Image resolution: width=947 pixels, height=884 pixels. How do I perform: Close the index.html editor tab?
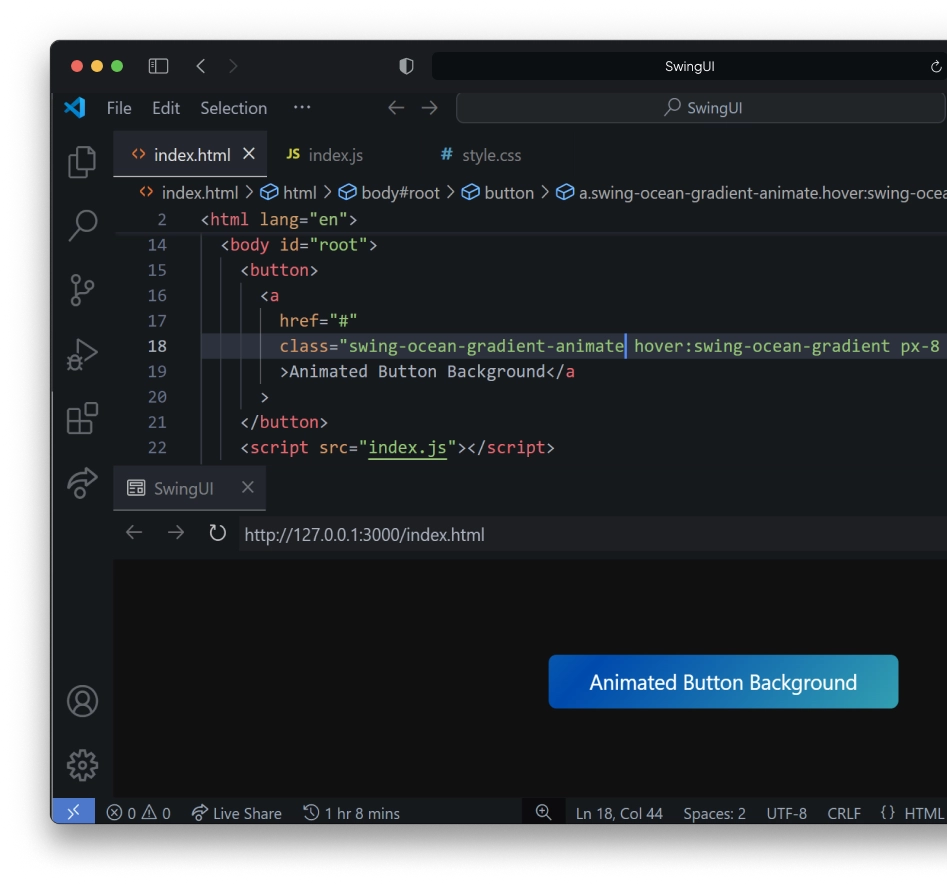[249, 154]
